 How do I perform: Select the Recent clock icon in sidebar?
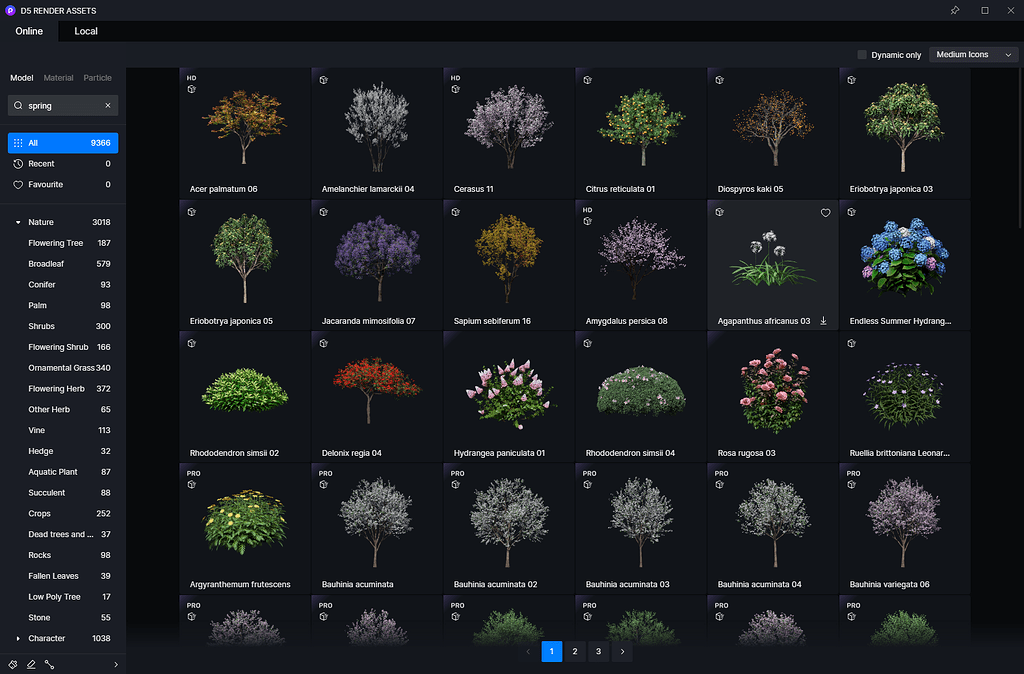click(18, 163)
